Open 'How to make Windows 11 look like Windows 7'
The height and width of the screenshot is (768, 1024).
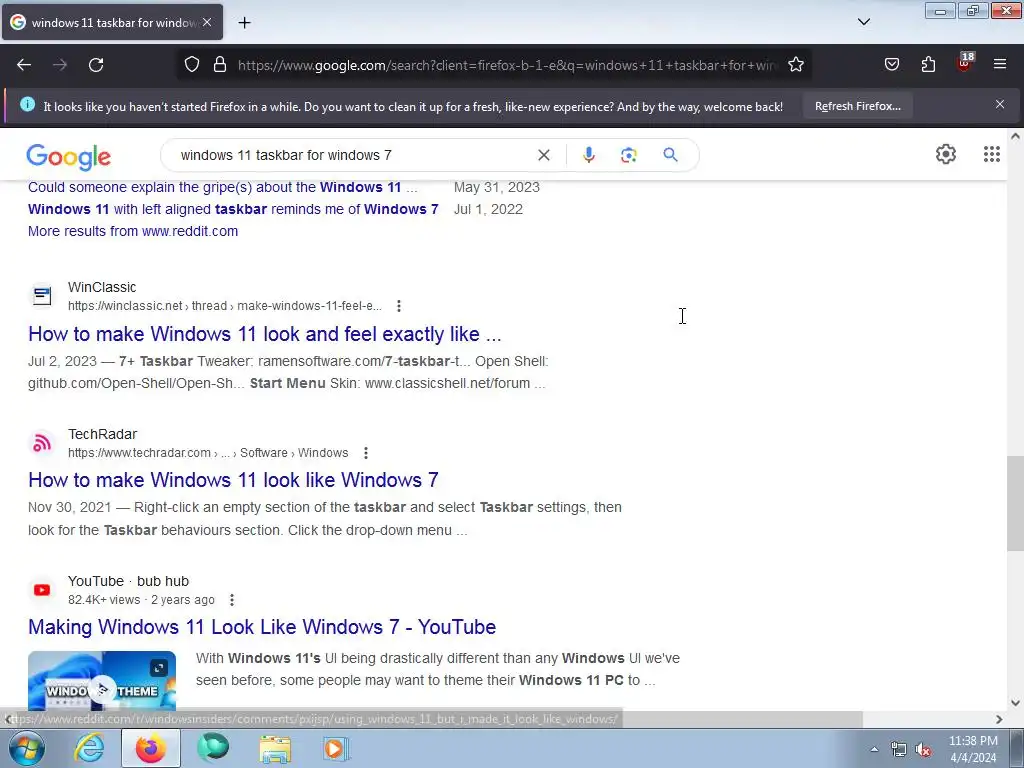pos(233,480)
